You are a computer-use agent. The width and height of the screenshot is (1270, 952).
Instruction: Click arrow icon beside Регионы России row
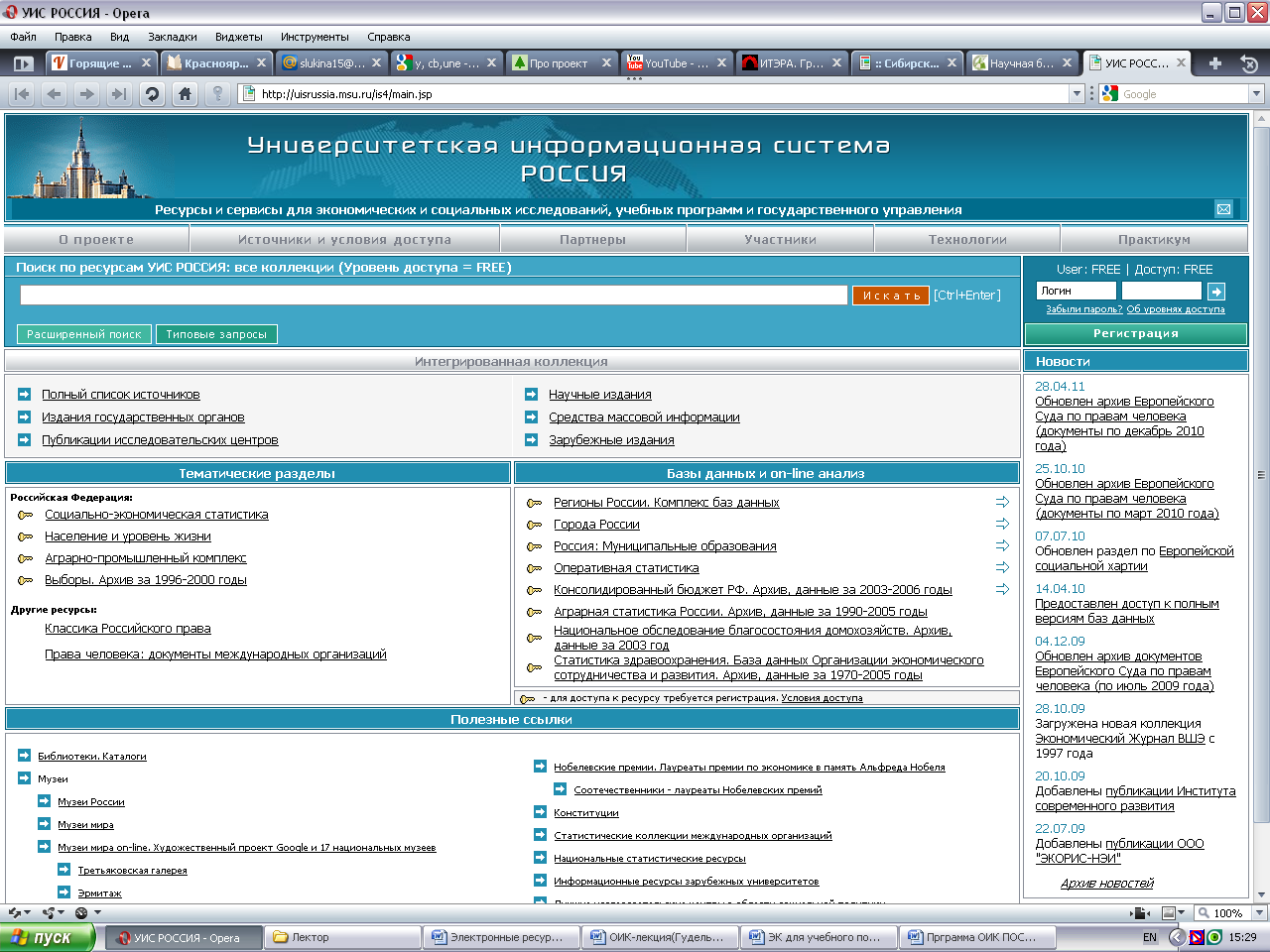(1002, 502)
